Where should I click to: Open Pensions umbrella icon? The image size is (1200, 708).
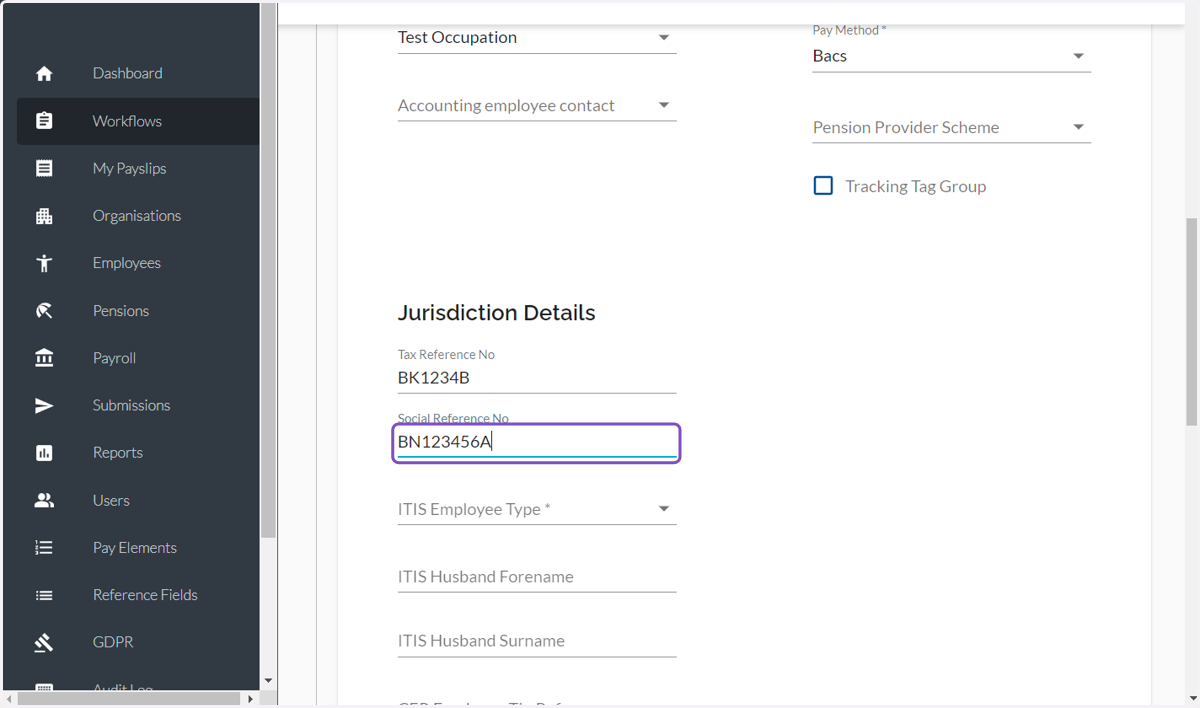pos(44,311)
